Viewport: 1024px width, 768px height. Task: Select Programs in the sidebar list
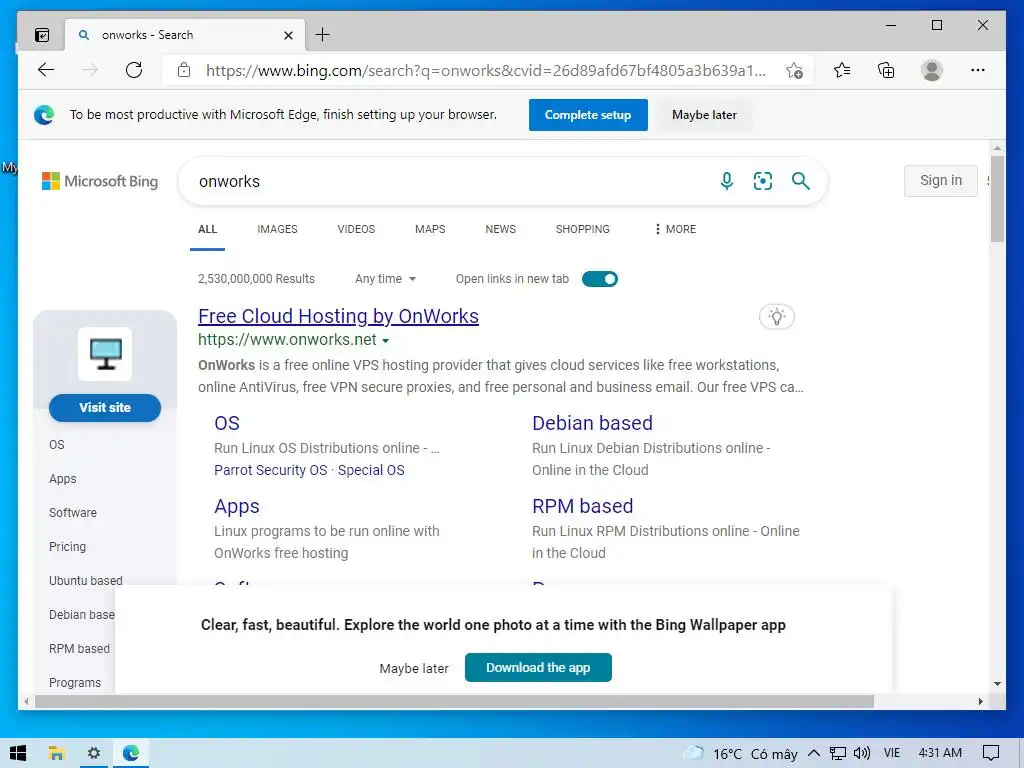[x=75, y=682]
